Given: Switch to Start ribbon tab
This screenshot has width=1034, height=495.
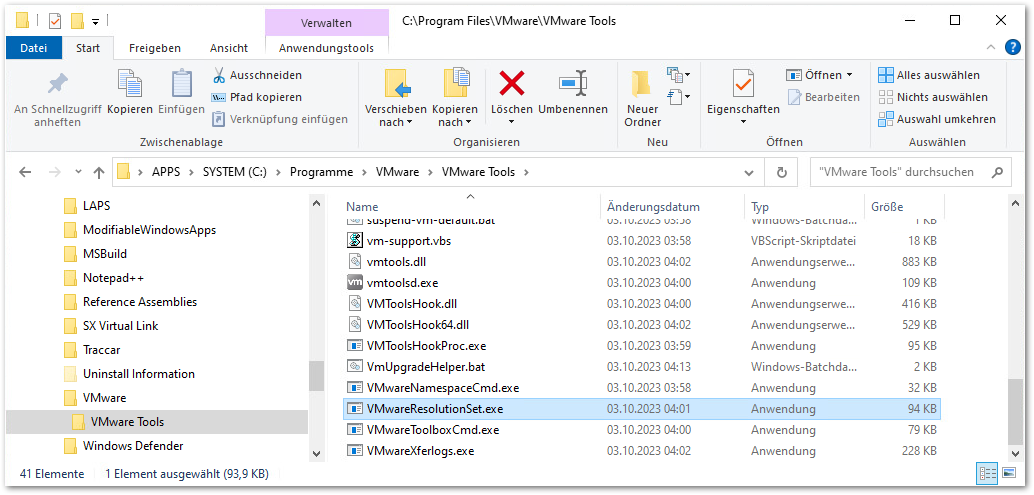Looking at the screenshot, I should point(88,48).
